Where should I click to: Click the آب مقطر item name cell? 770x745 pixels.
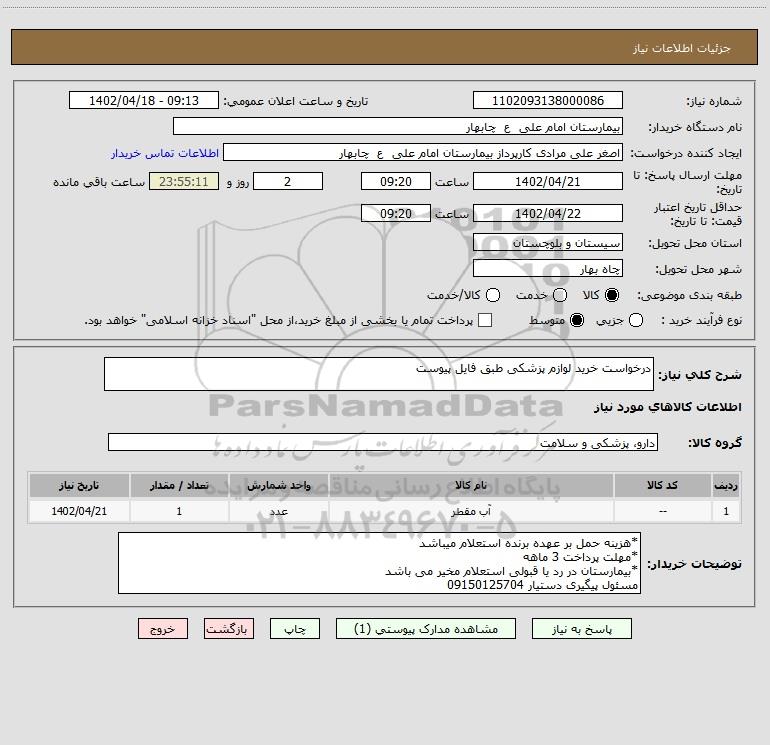click(470, 511)
